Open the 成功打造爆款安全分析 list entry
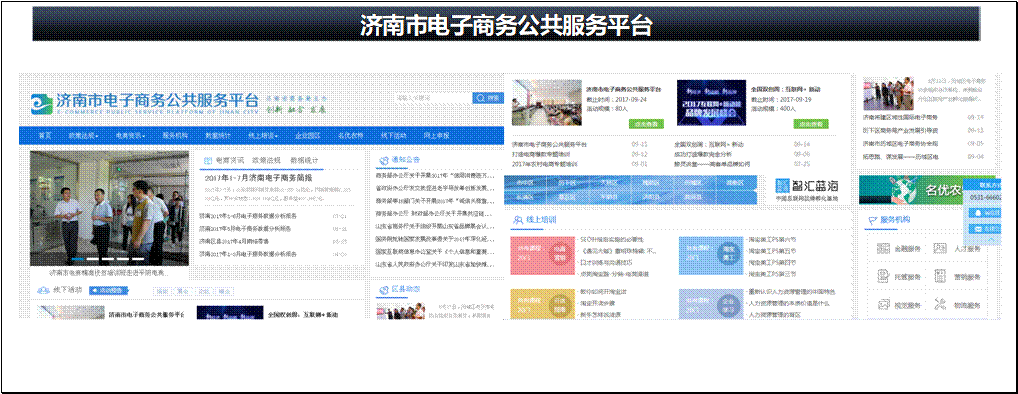The height and width of the screenshot is (394, 1018). [x=703, y=154]
